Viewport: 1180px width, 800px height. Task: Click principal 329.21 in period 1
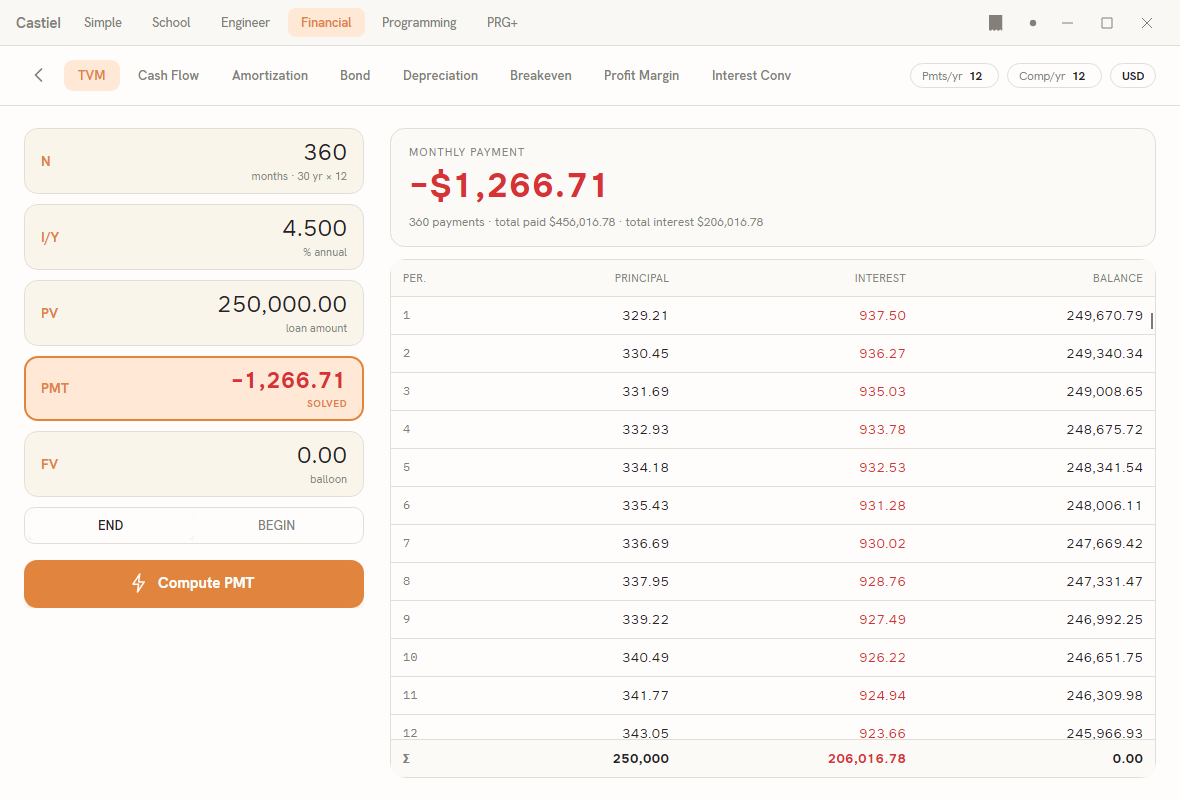pyautogui.click(x=645, y=315)
